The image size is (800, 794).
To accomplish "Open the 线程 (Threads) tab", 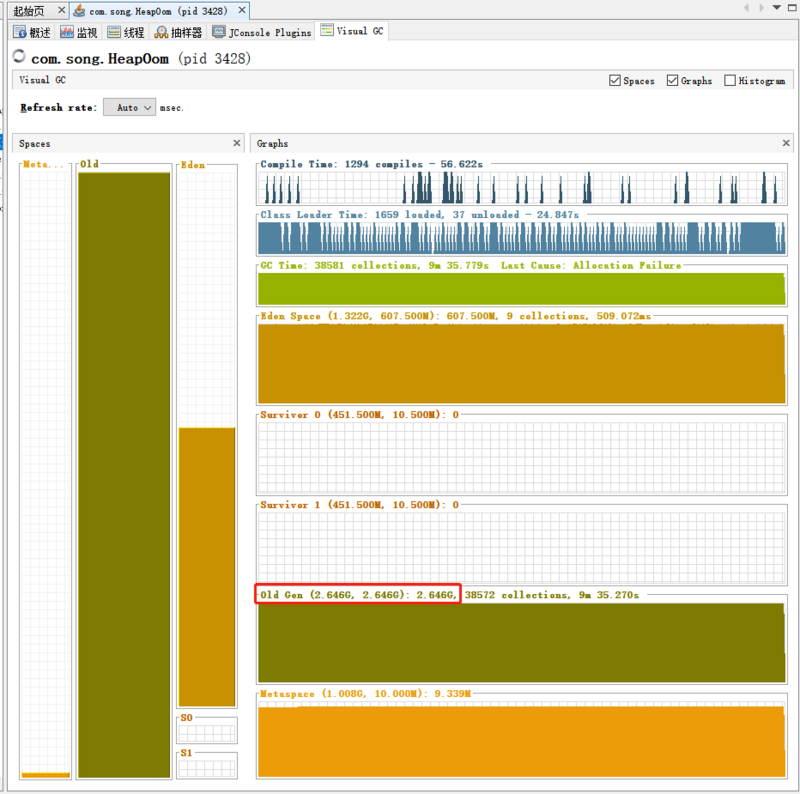I will click(126, 32).
